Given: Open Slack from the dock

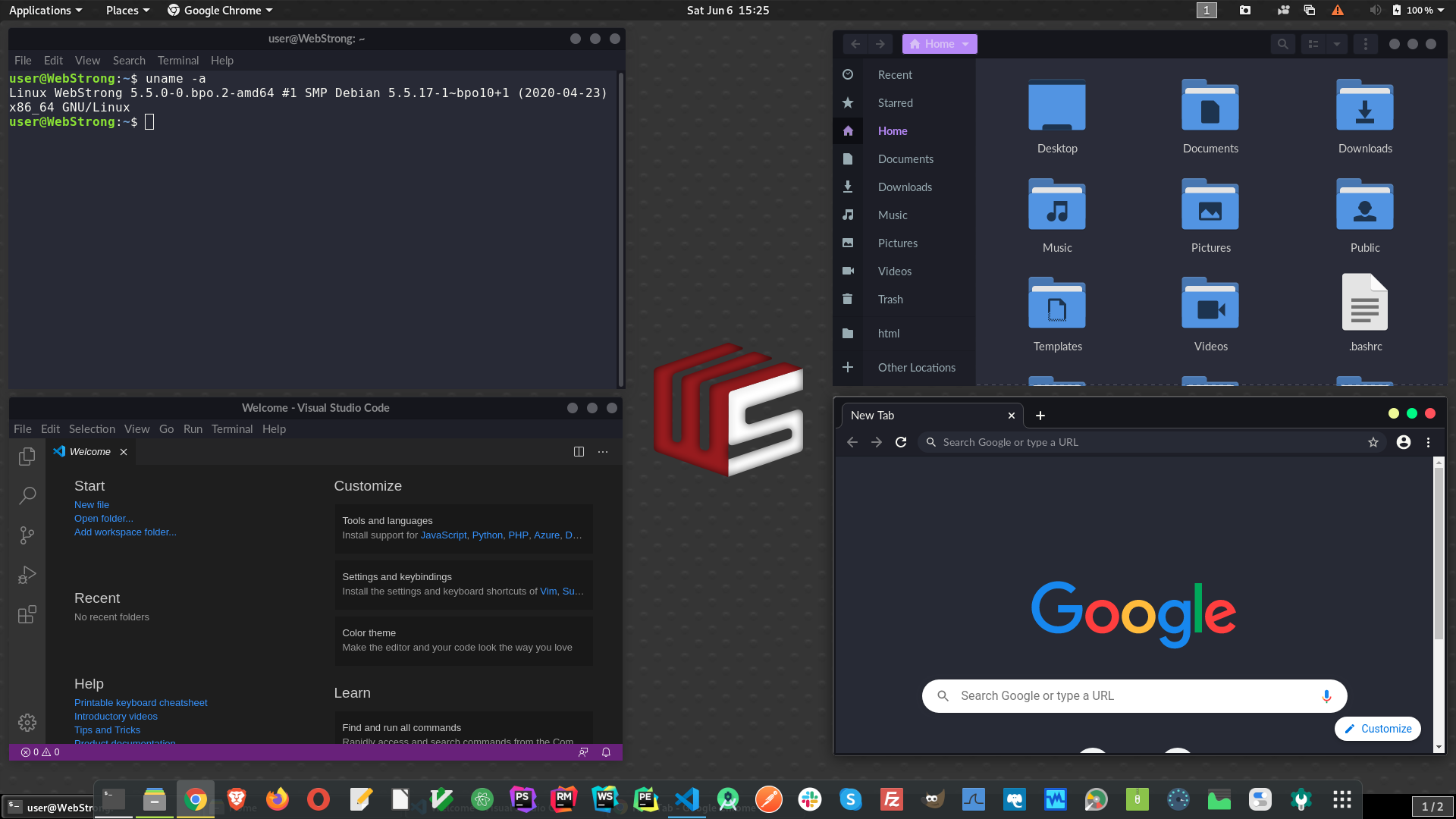Looking at the screenshot, I should coord(810,799).
